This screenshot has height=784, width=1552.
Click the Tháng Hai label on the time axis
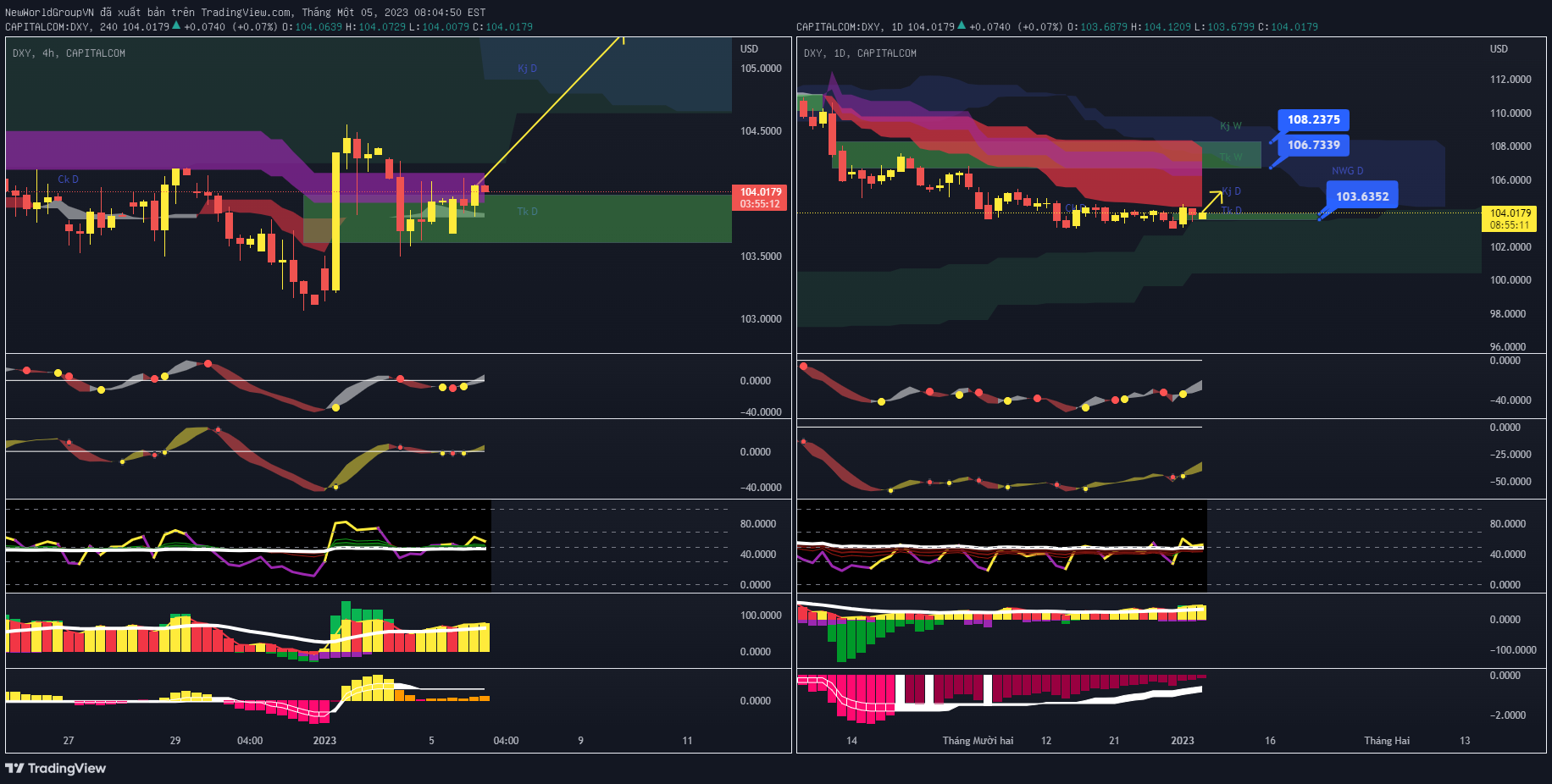tap(1388, 740)
